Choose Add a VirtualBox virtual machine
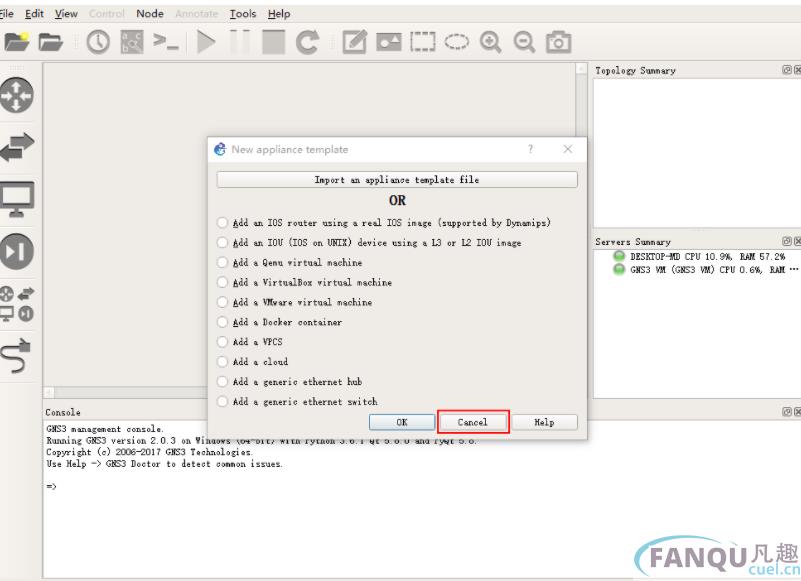 [304, 283]
